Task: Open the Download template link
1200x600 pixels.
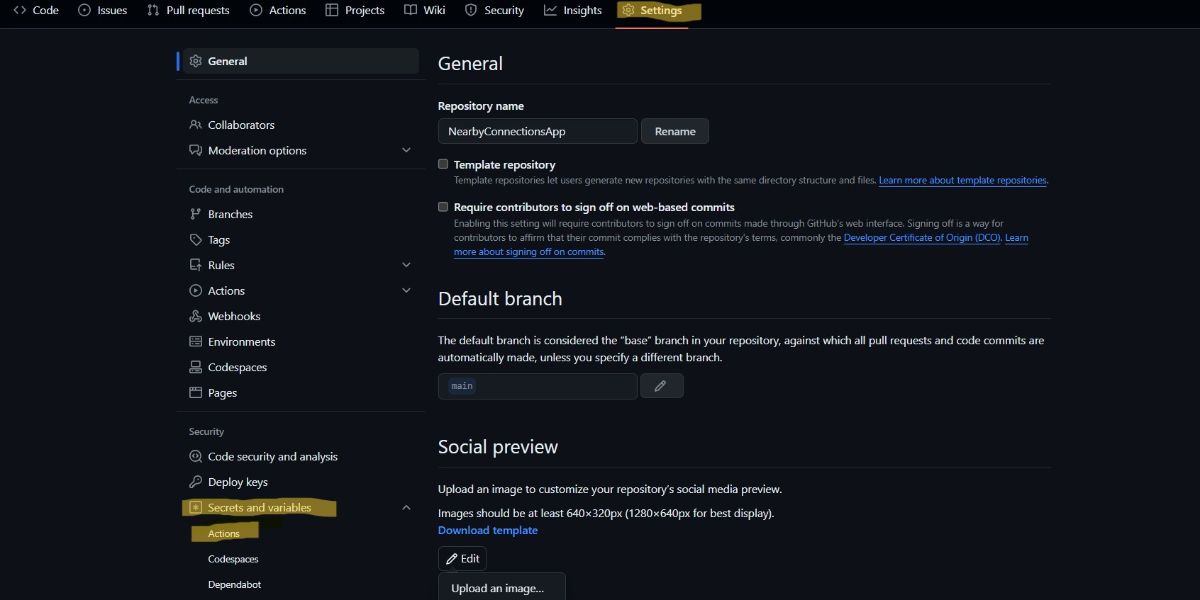Action: (488, 530)
